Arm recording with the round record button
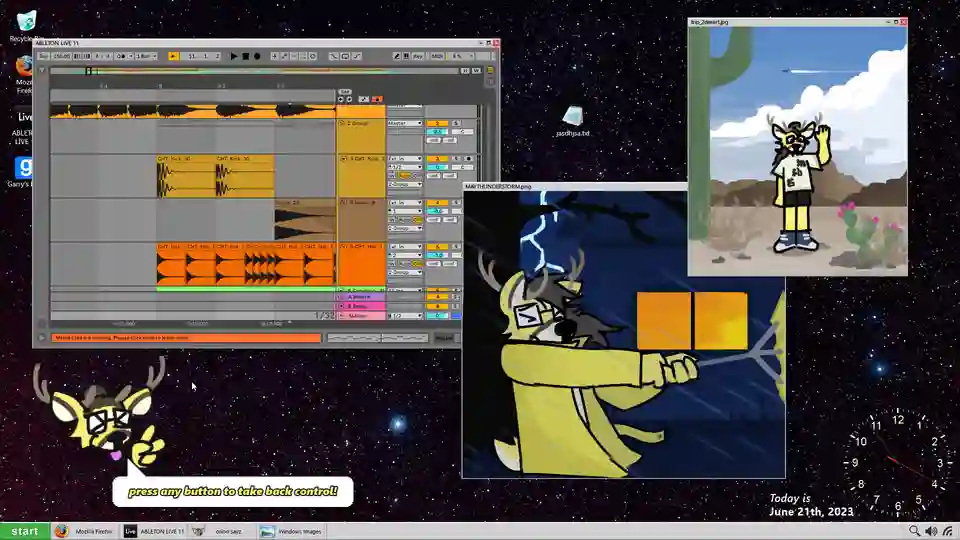The image size is (960, 540). (257, 56)
